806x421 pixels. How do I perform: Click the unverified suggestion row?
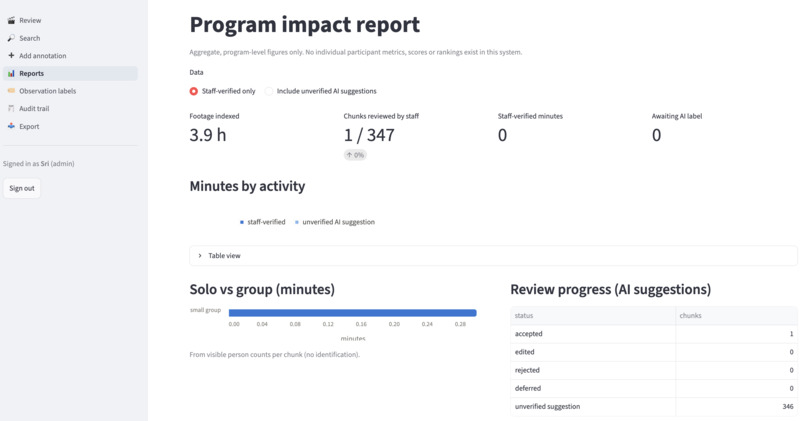click(x=654, y=407)
